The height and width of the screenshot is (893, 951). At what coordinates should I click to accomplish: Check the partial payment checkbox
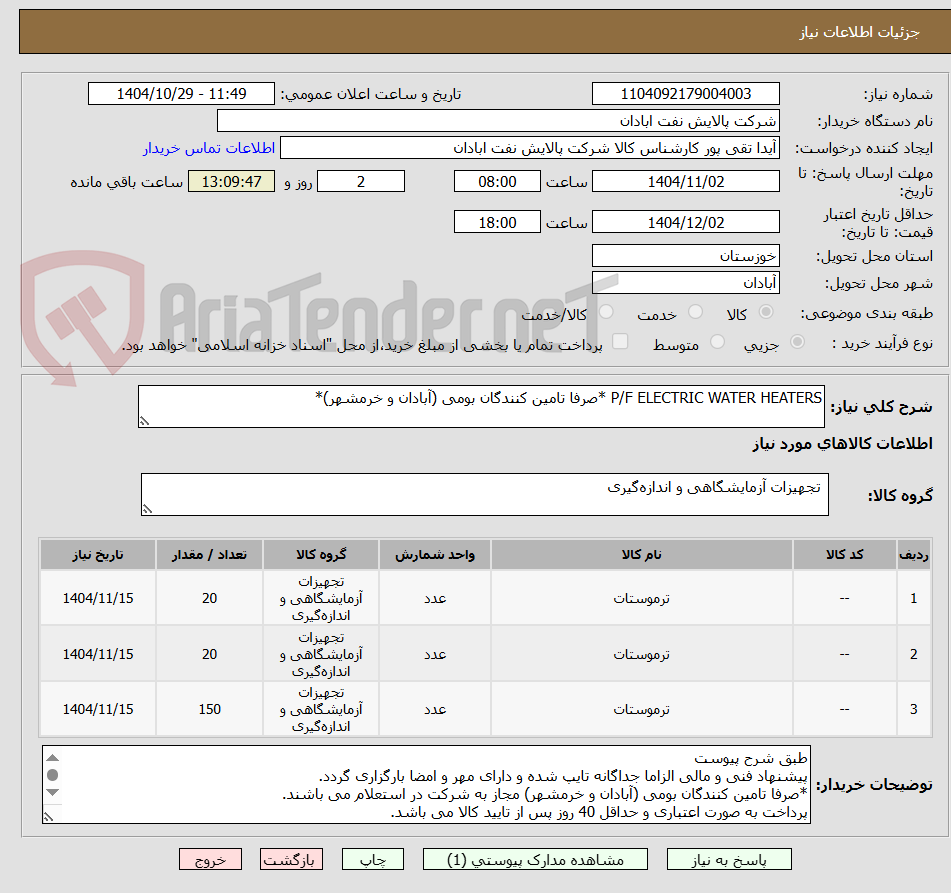click(x=621, y=341)
